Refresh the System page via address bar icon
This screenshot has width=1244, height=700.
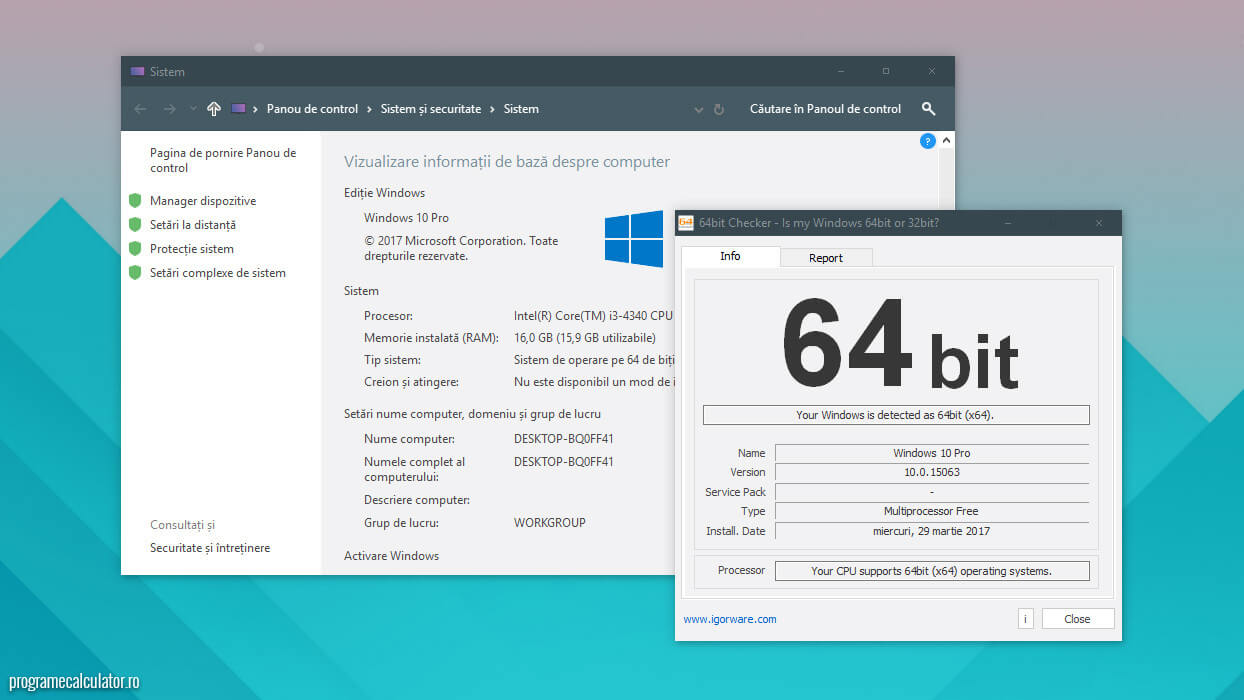point(719,109)
